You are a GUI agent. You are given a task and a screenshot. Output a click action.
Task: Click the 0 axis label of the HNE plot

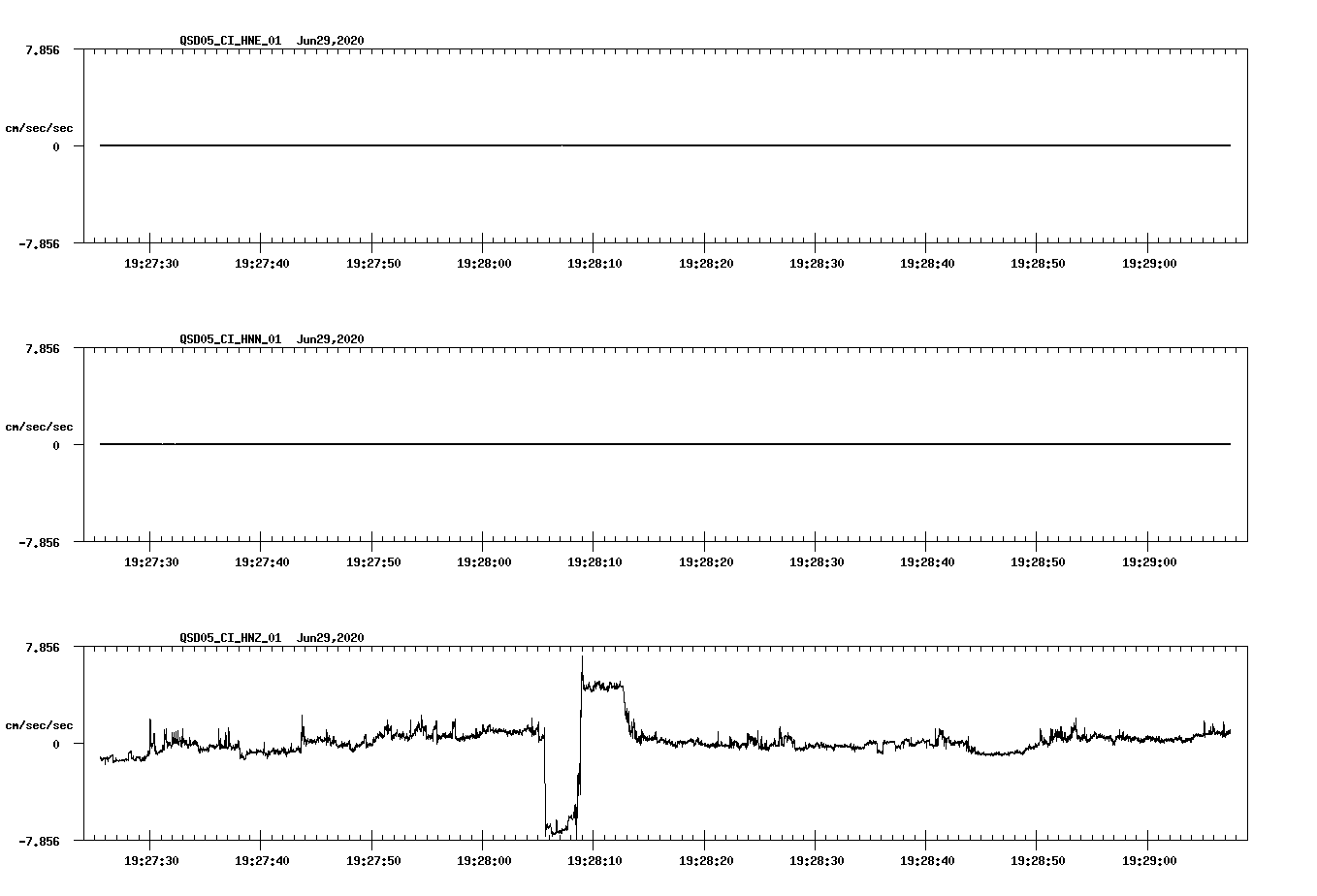coord(56,146)
